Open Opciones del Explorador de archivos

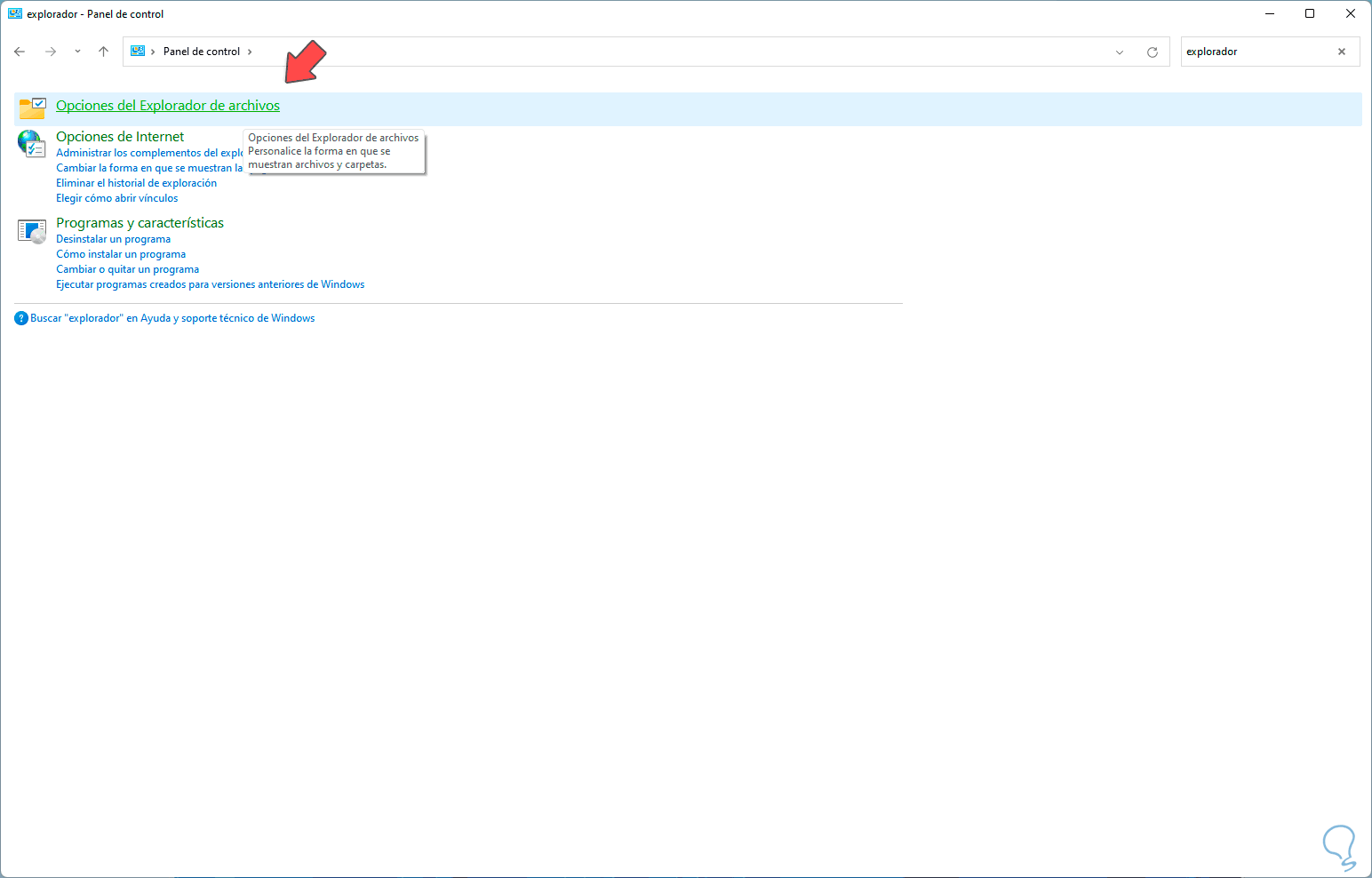pyautogui.click(x=168, y=106)
